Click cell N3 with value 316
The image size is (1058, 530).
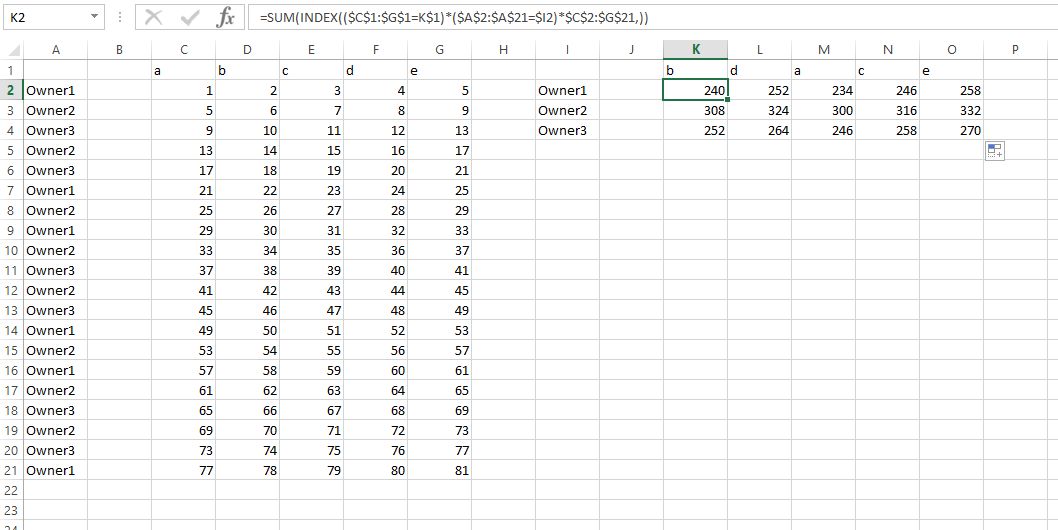coord(887,110)
